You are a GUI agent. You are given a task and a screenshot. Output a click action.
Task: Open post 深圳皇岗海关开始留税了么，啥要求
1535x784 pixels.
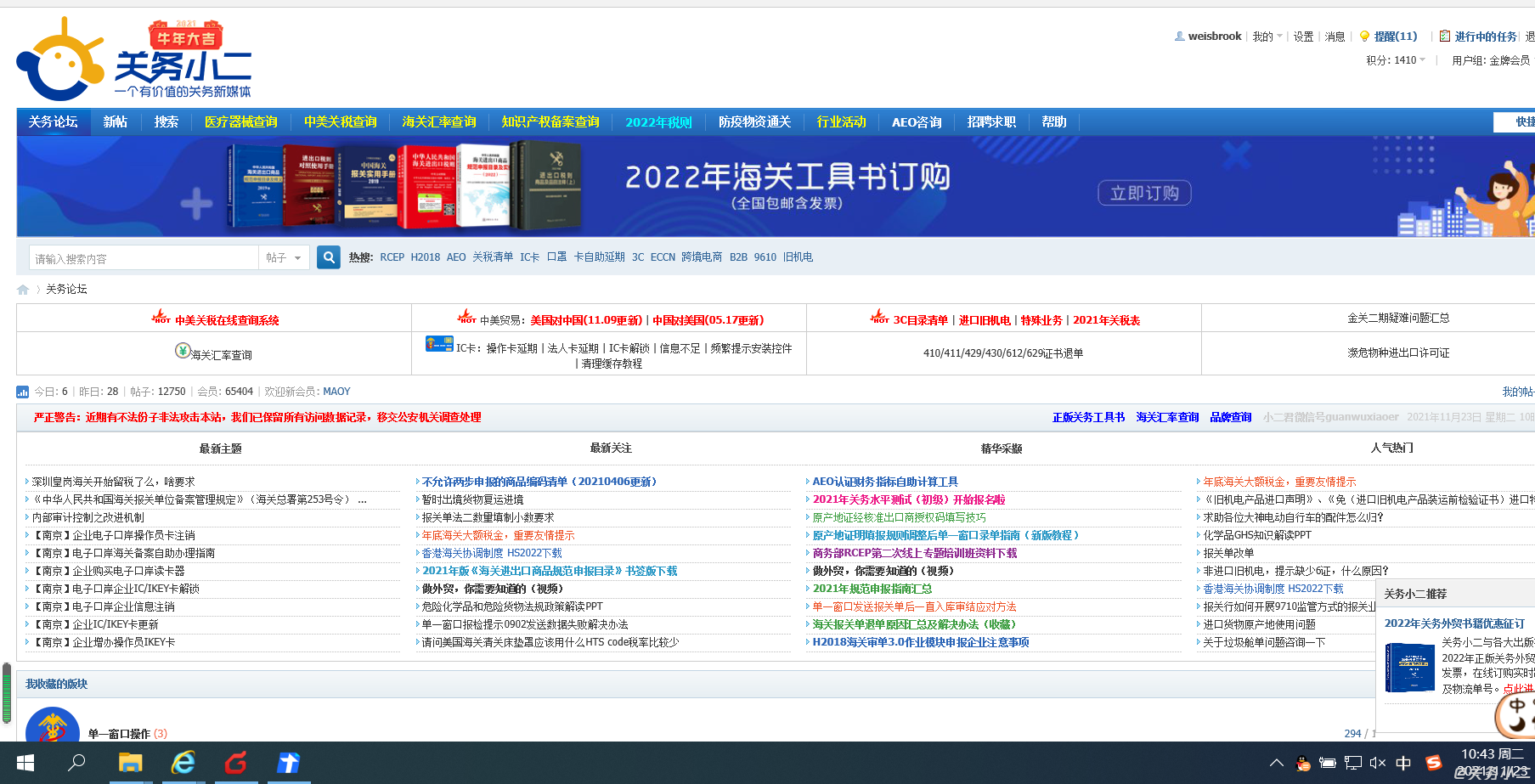click(x=113, y=482)
